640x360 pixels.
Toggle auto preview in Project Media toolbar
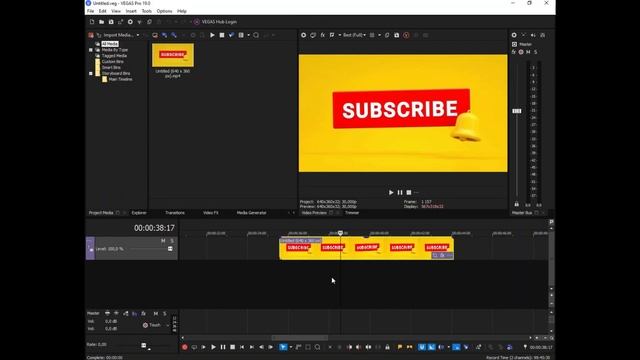coord(231,35)
